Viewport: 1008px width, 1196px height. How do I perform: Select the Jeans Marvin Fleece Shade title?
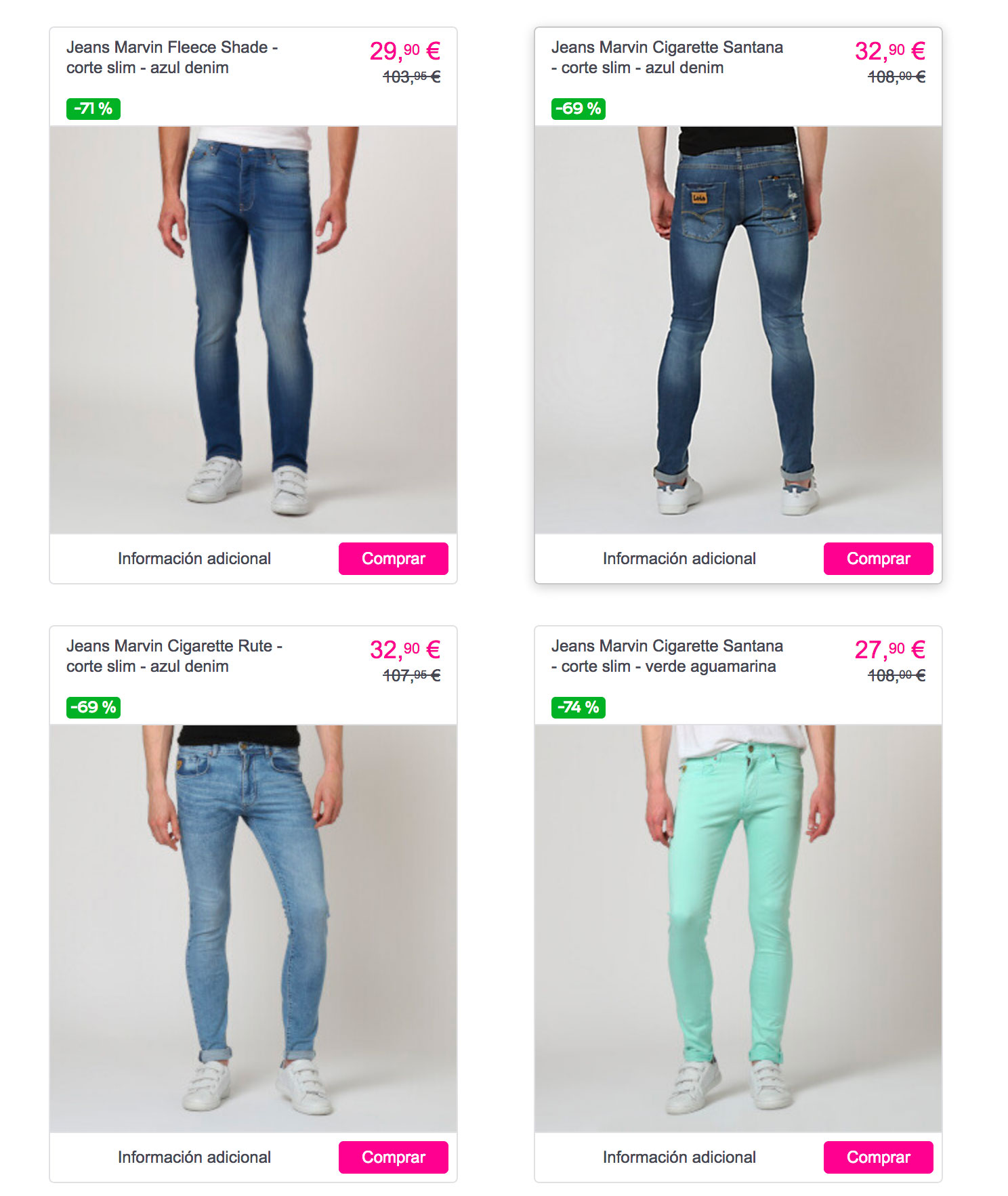(172, 58)
